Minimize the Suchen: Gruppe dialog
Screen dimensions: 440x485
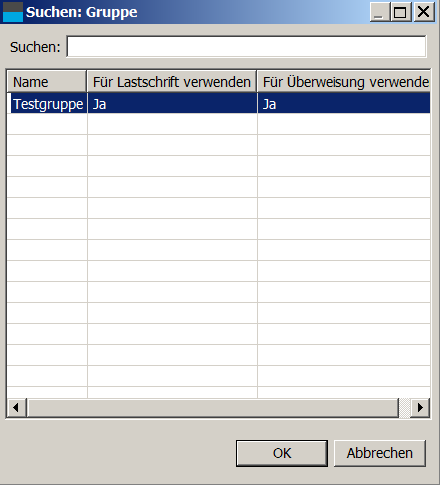point(379,12)
